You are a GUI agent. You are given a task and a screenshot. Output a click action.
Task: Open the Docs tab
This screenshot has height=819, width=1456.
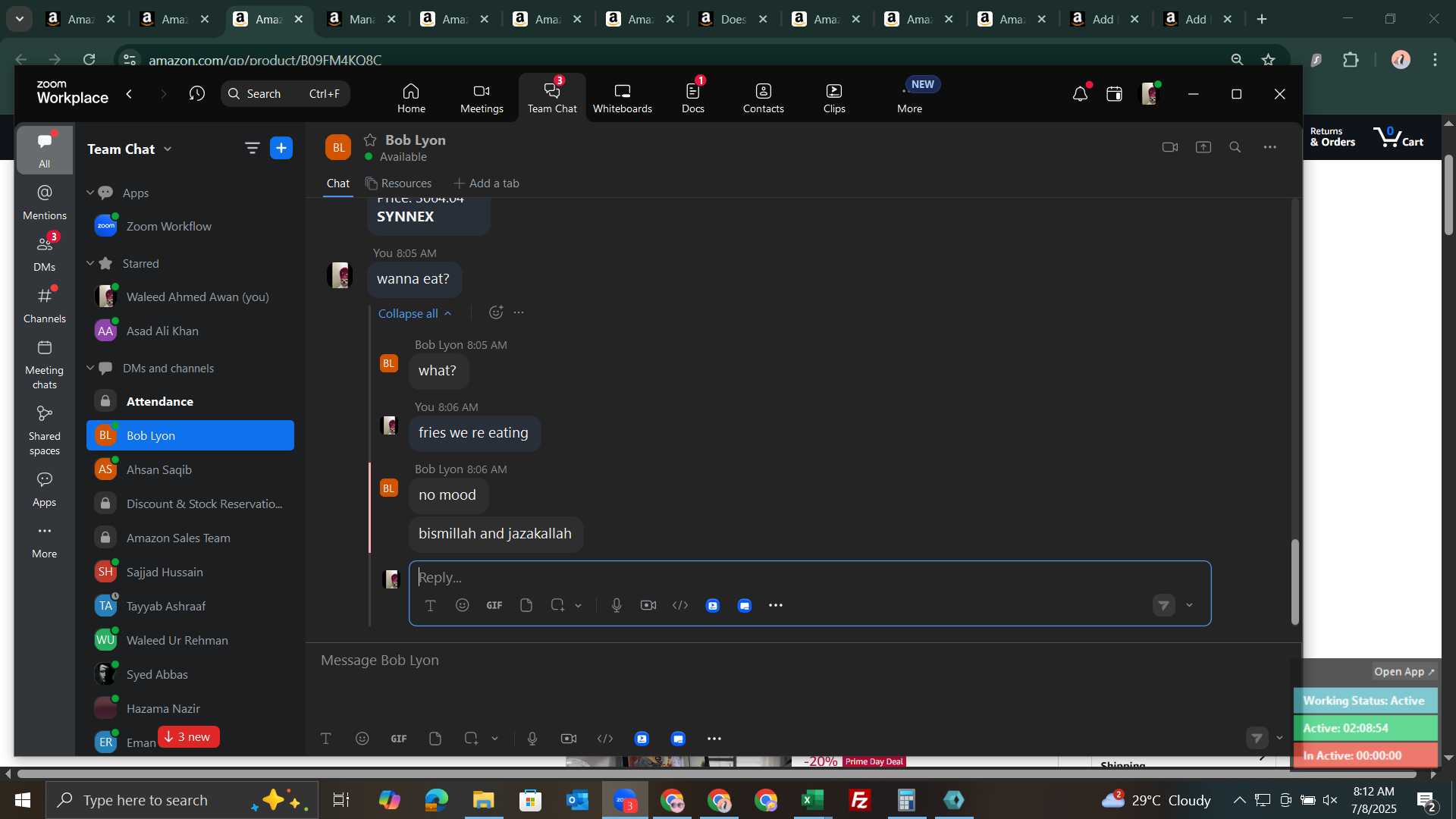pos(693,98)
